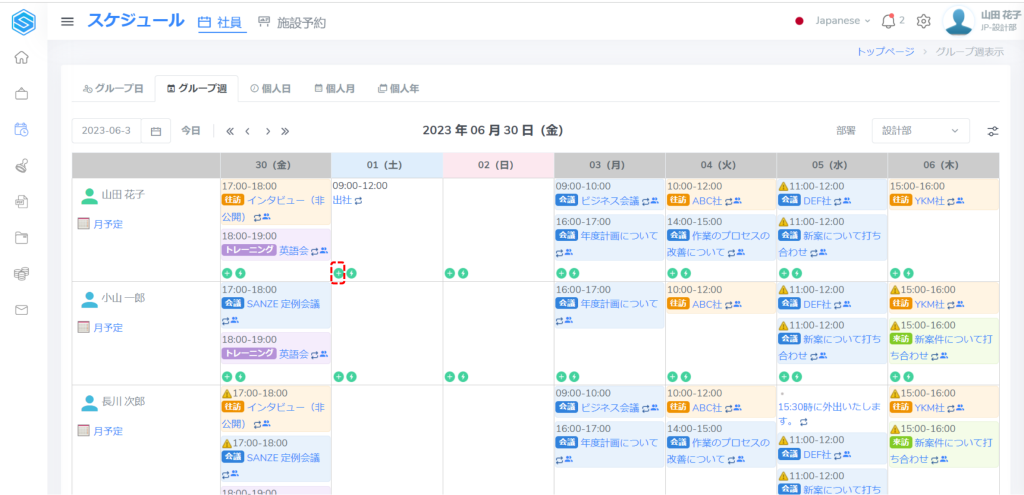Click the home icon in left sidebar

pyautogui.click(x=21, y=57)
